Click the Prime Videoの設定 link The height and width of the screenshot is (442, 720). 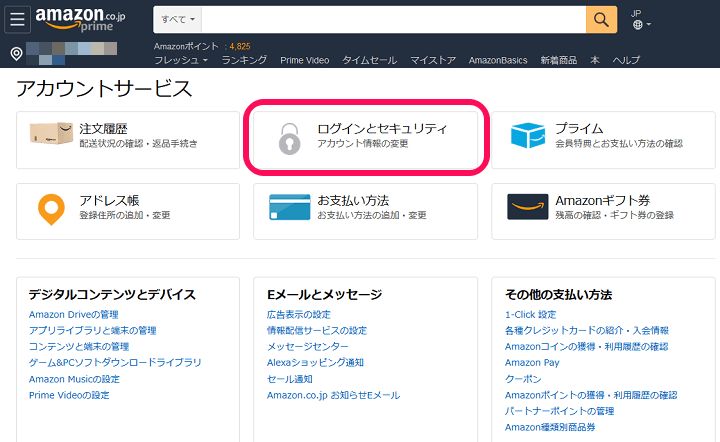69,395
